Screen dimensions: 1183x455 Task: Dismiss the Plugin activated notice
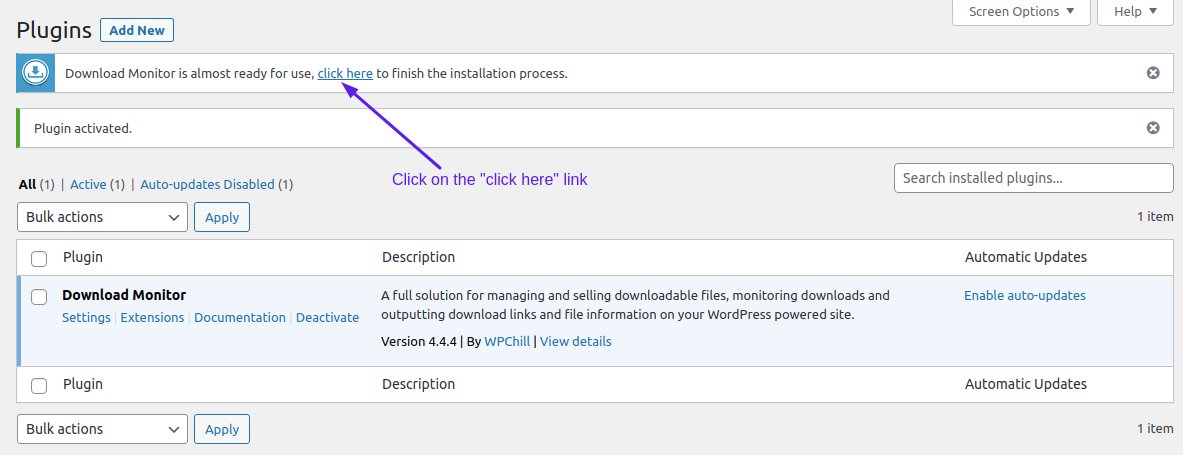[1153, 128]
